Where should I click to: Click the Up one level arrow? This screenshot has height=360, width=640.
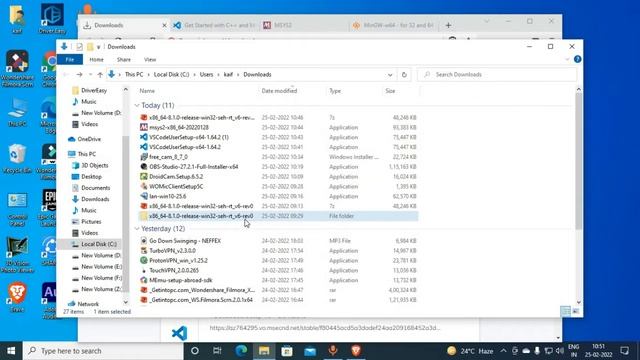click(x=100, y=75)
